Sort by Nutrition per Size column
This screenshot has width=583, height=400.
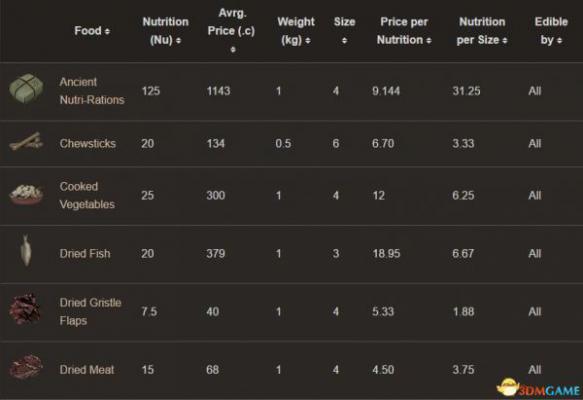point(482,31)
